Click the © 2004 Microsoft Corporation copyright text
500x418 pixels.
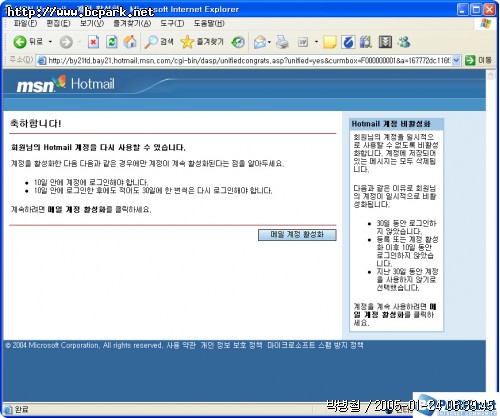click(x=84, y=345)
